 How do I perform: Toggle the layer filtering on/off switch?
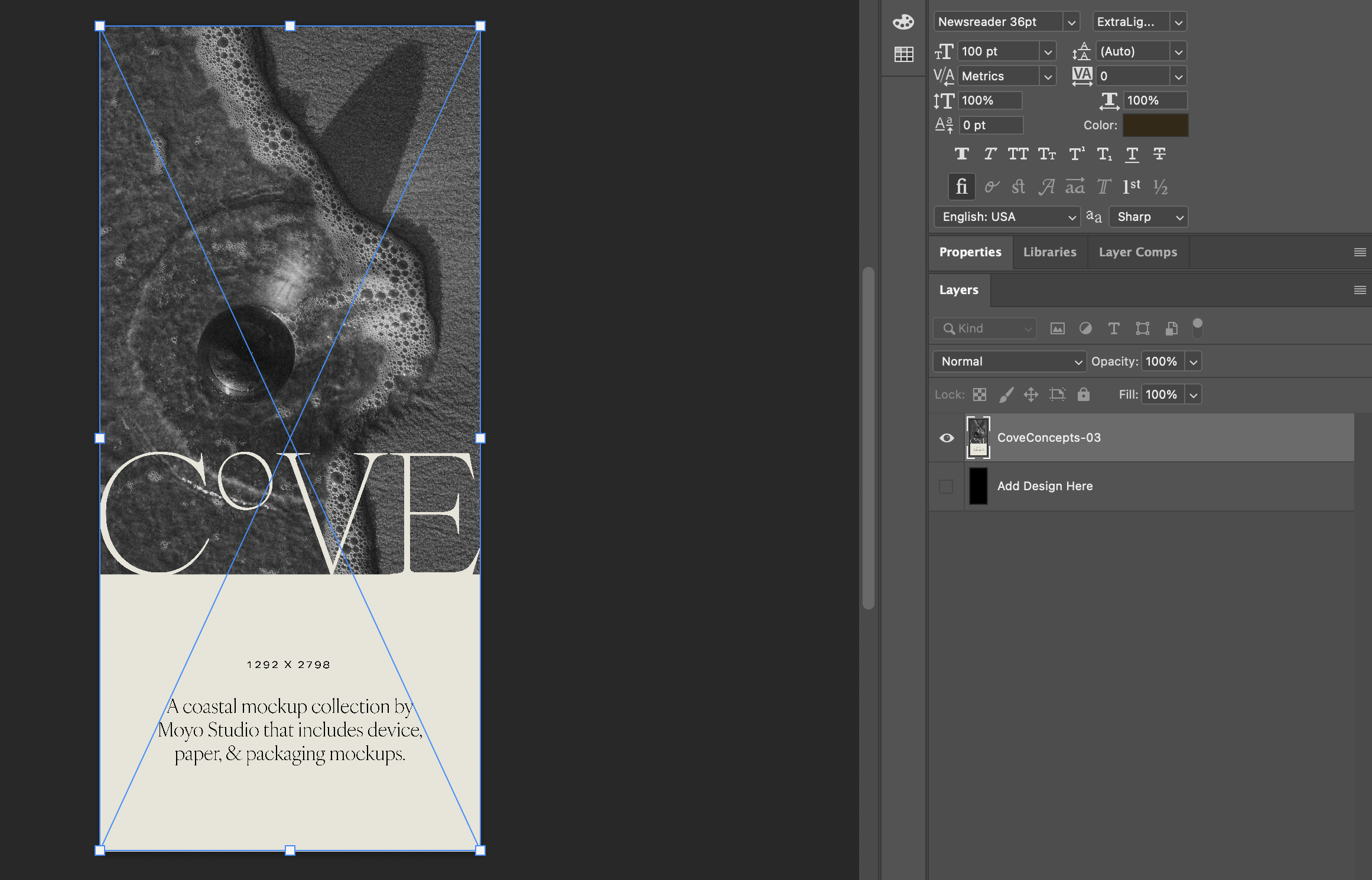tap(1197, 328)
